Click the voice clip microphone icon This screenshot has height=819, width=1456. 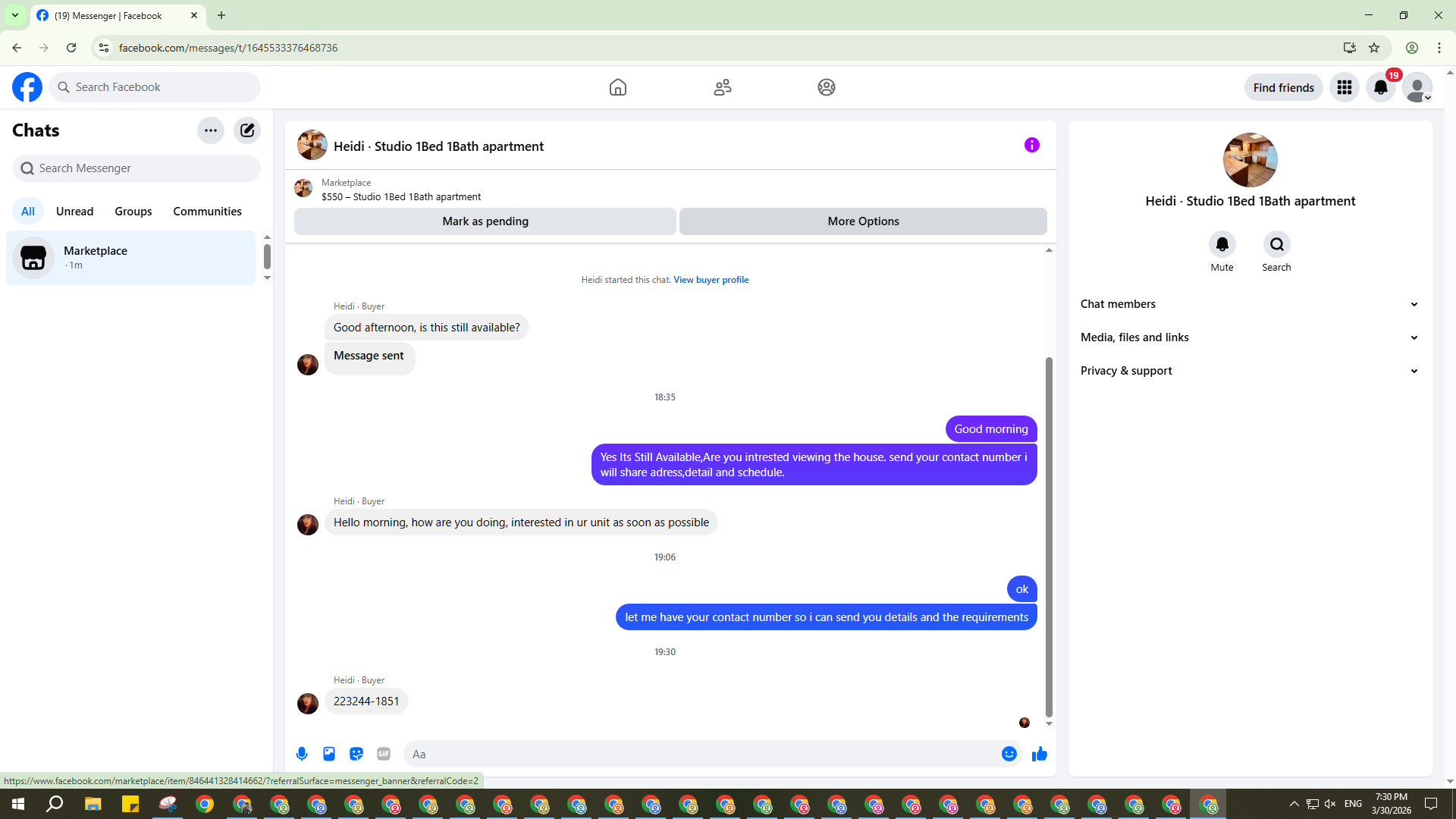[302, 754]
